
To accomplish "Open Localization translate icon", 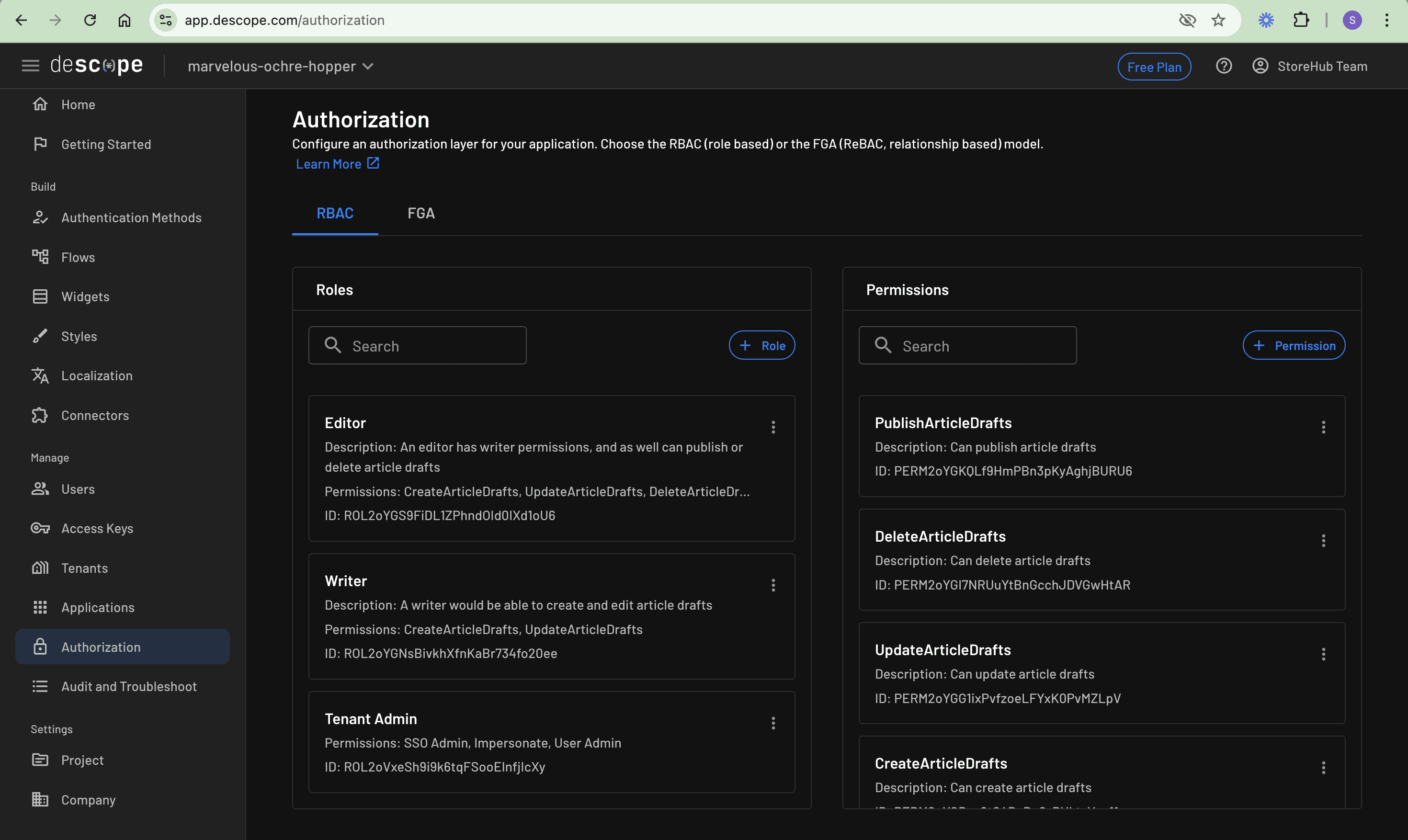I will [40, 376].
